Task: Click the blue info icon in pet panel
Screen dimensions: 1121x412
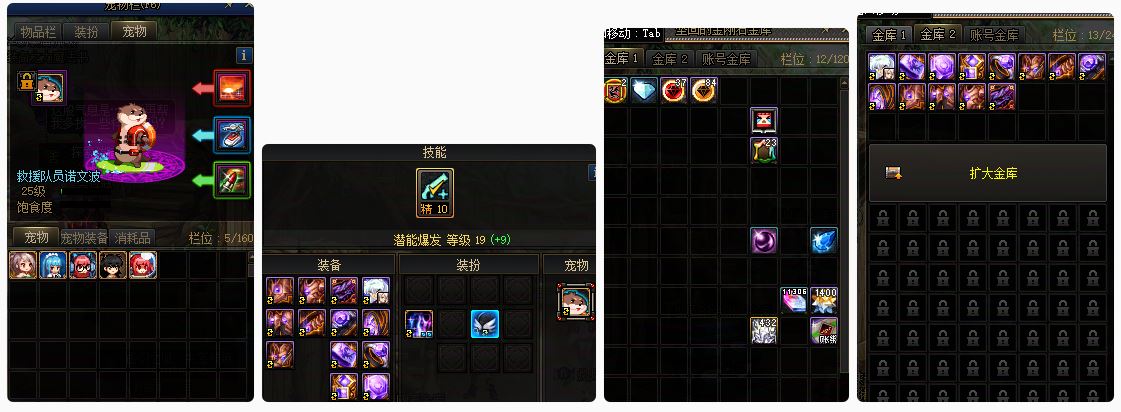Action: 244,55
